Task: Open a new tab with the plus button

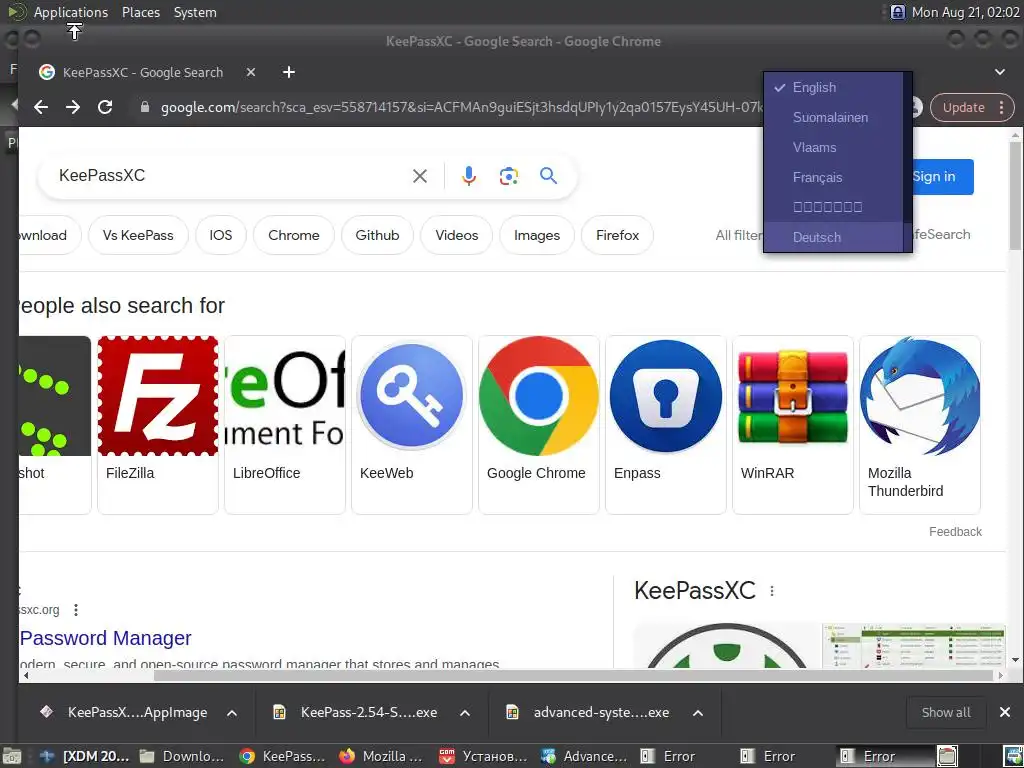Action: (289, 72)
